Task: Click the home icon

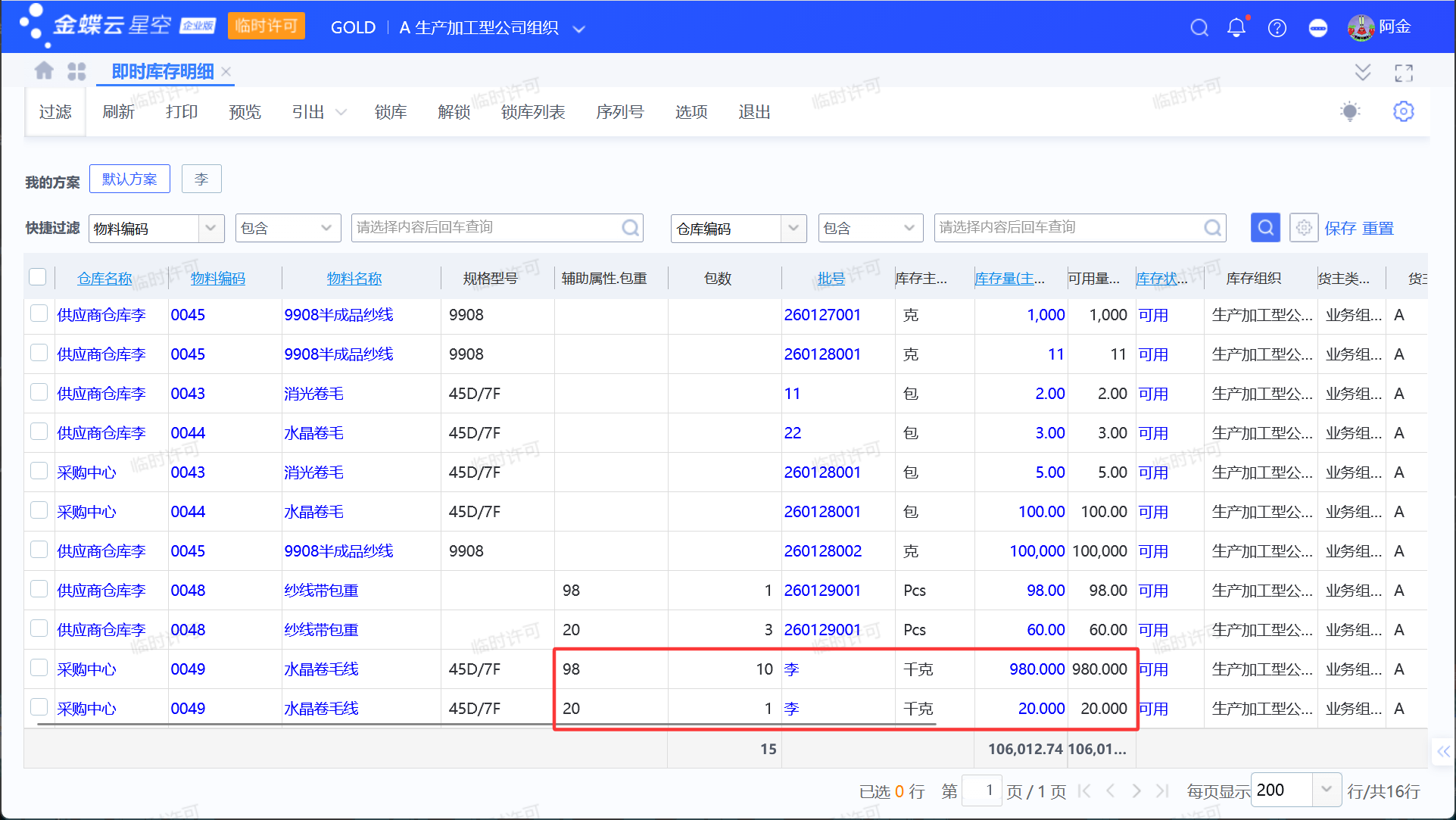Action: (44, 71)
